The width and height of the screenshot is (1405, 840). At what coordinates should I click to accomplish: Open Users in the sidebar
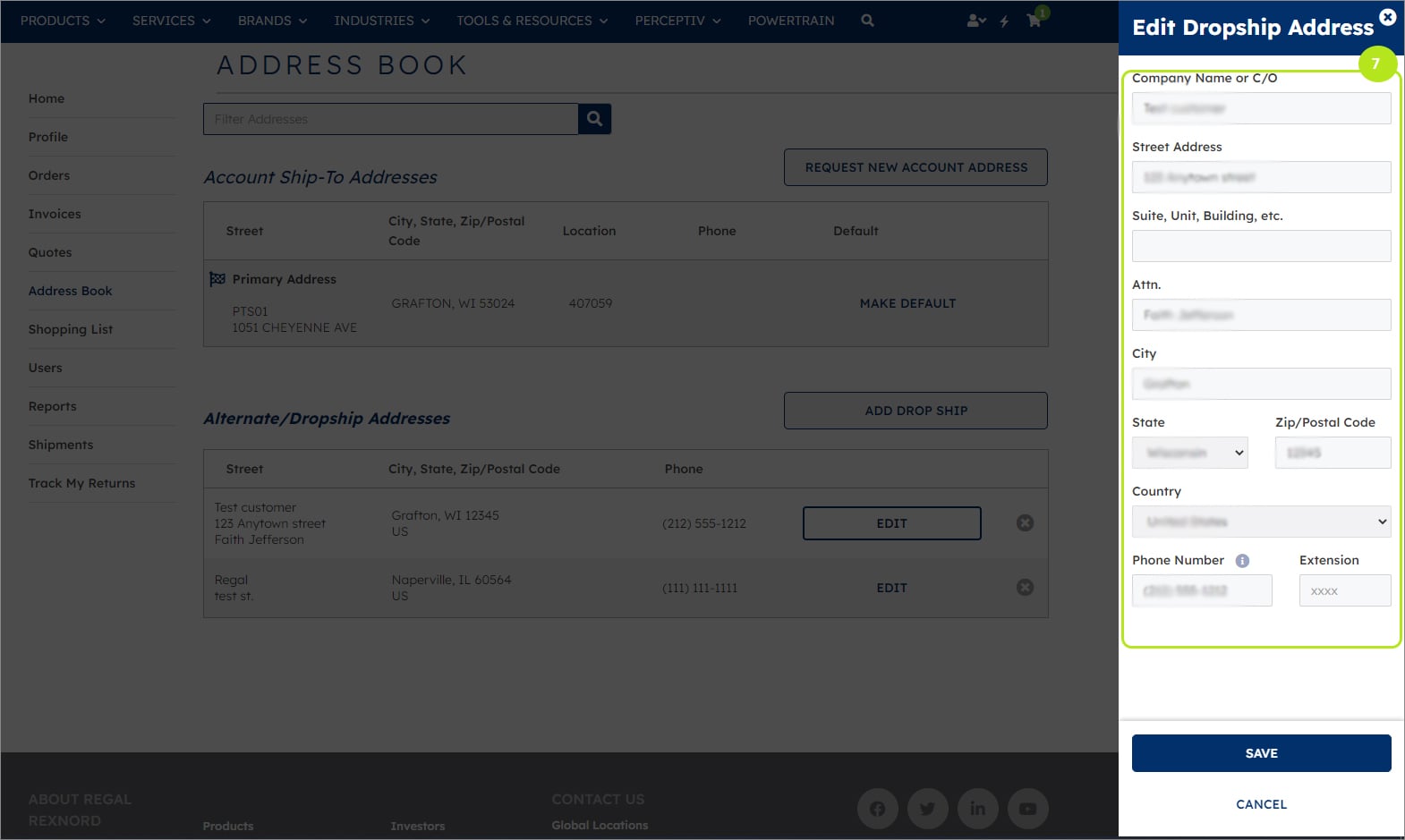click(46, 368)
